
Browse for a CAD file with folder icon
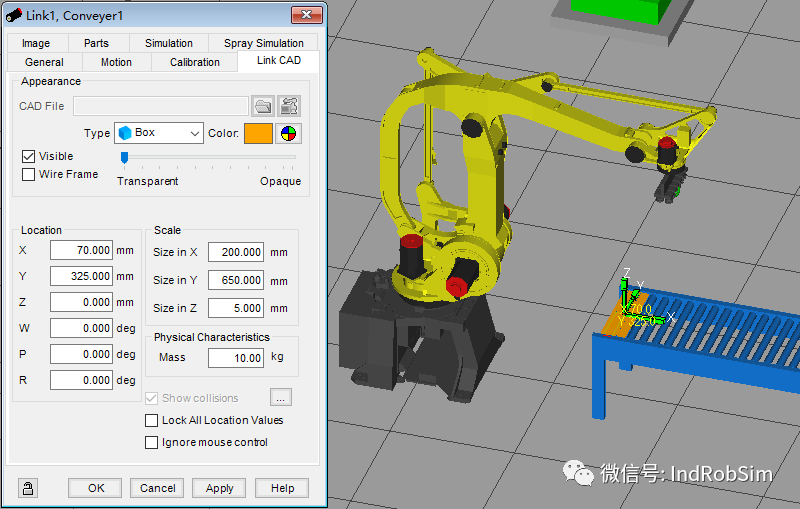[263, 106]
